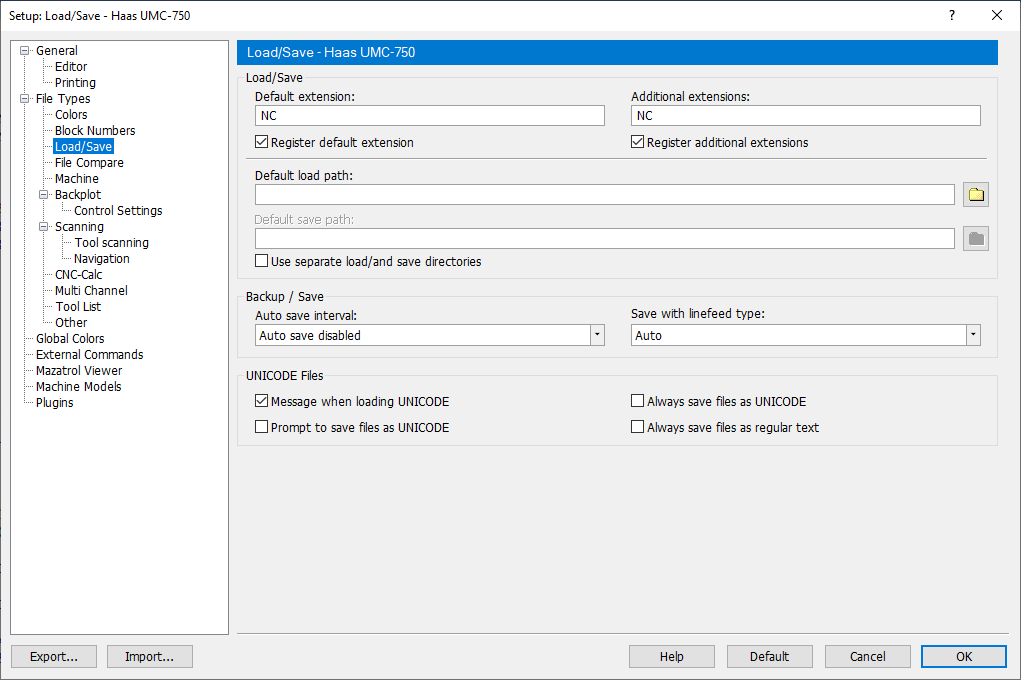Open Mazatrol Viewer settings

pos(79,371)
